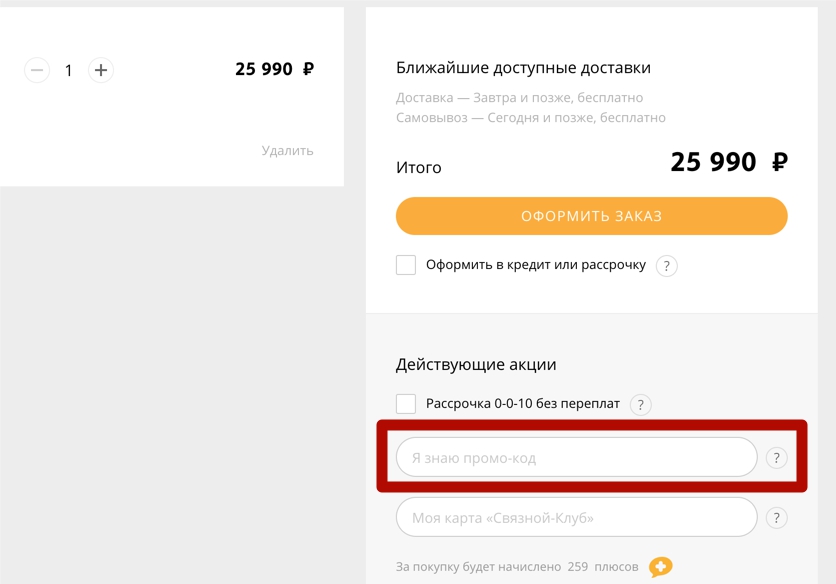
Task: Open help icon next to credit option
Action: (x=666, y=266)
